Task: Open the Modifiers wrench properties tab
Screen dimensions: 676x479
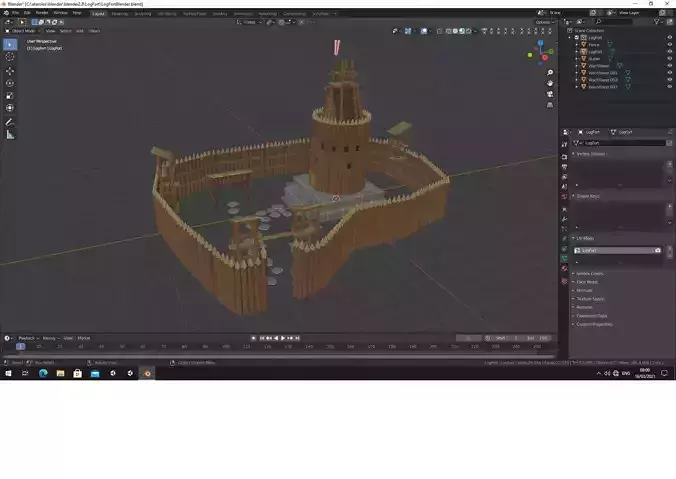Action: click(x=564, y=219)
